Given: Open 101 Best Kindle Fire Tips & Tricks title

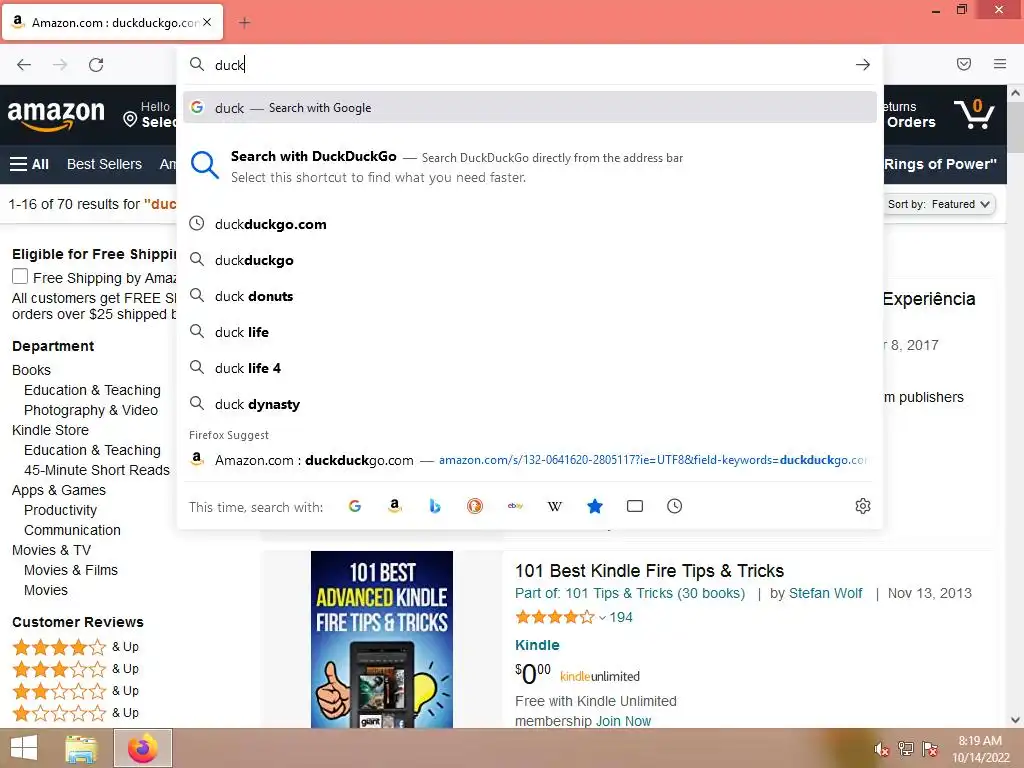Looking at the screenshot, I should [649, 571].
